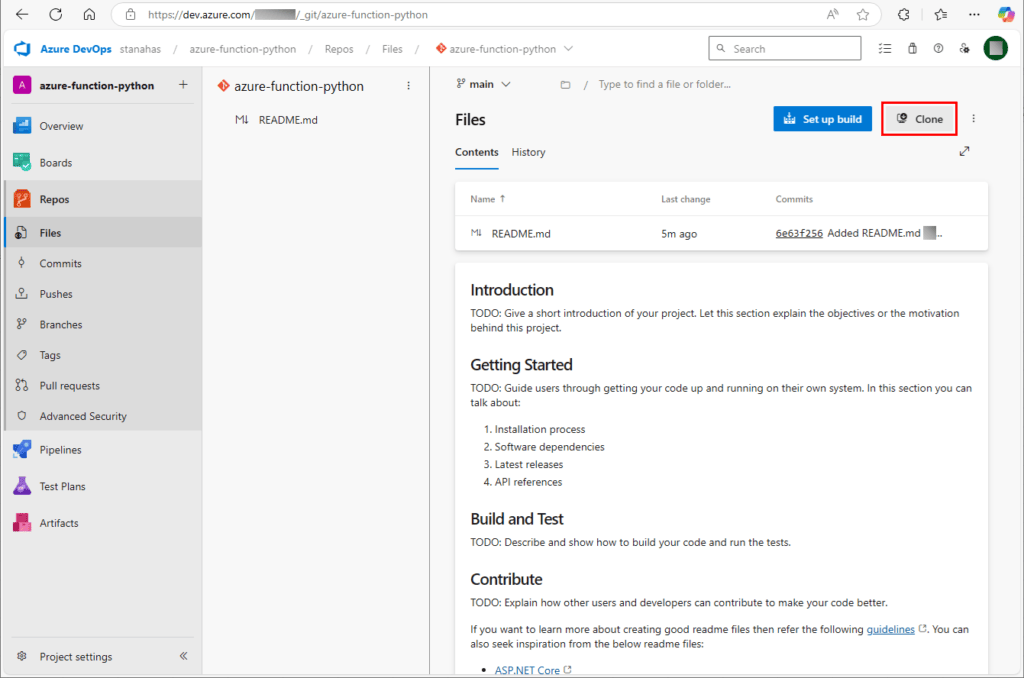
Task: Open user settings icon in header
Action: tap(965, 48)
